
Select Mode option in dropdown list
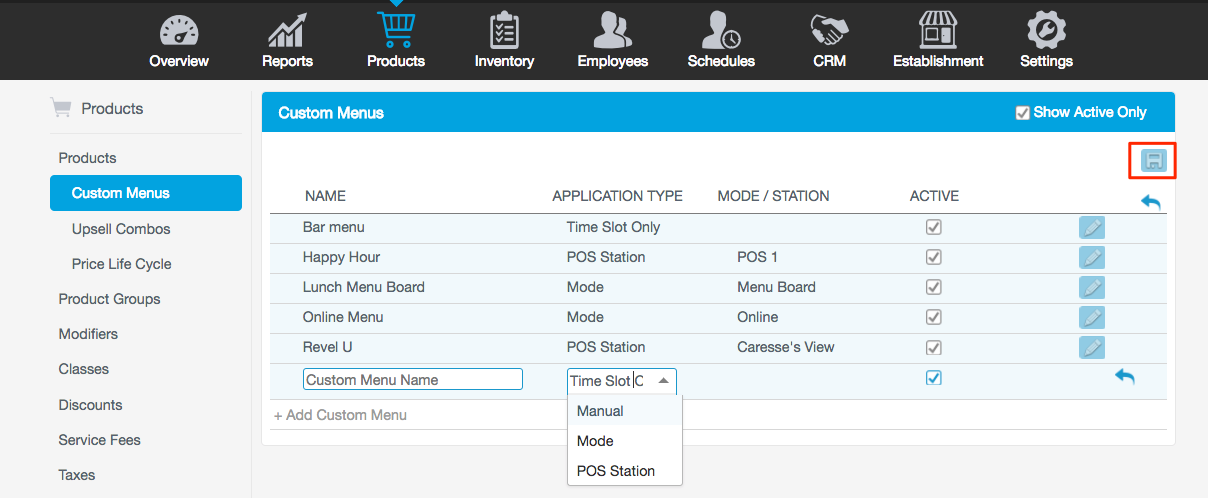click(595, 441)
